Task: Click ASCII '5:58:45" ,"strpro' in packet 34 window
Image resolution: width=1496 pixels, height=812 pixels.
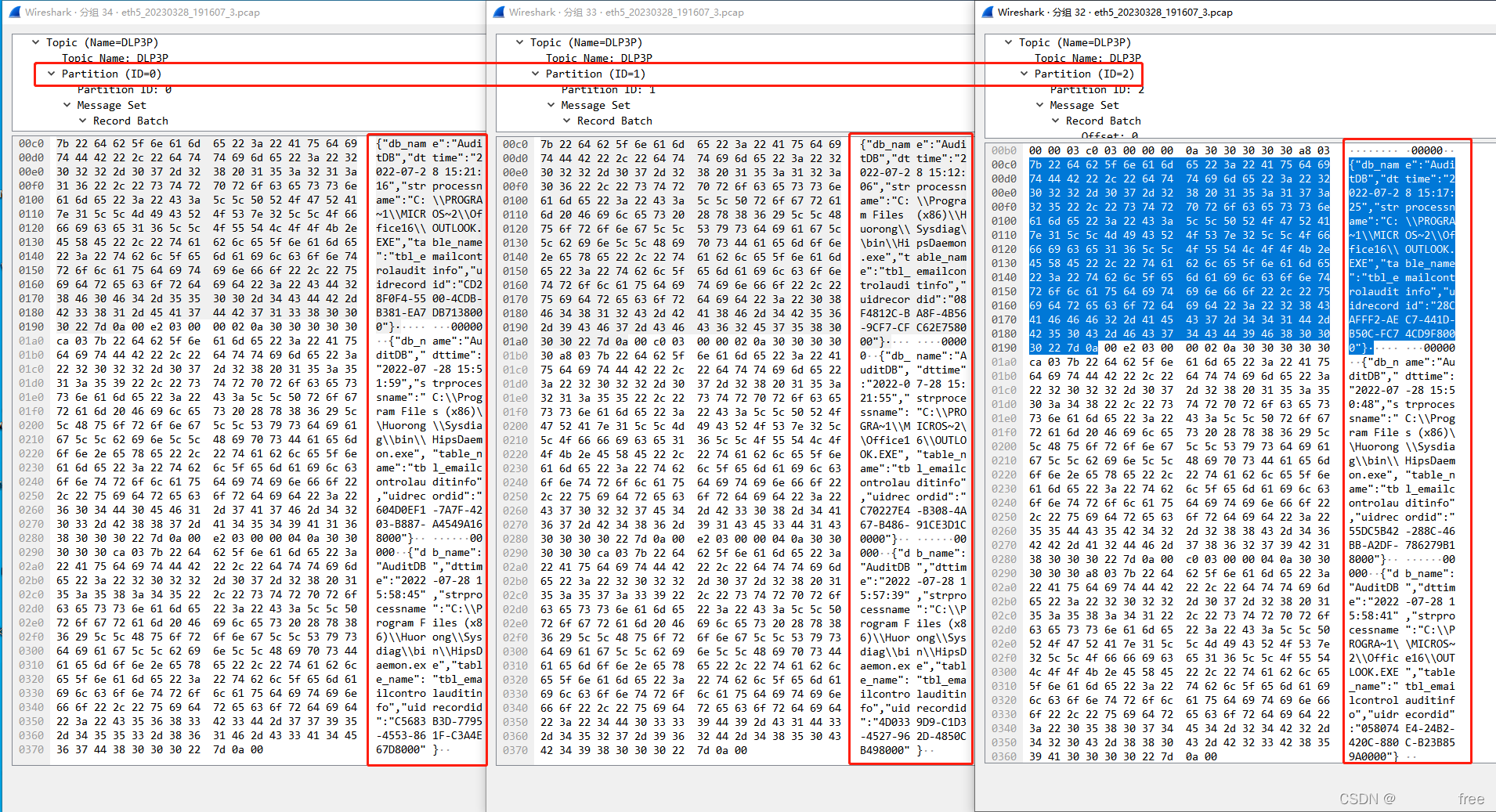Action: tap(429, 594)
